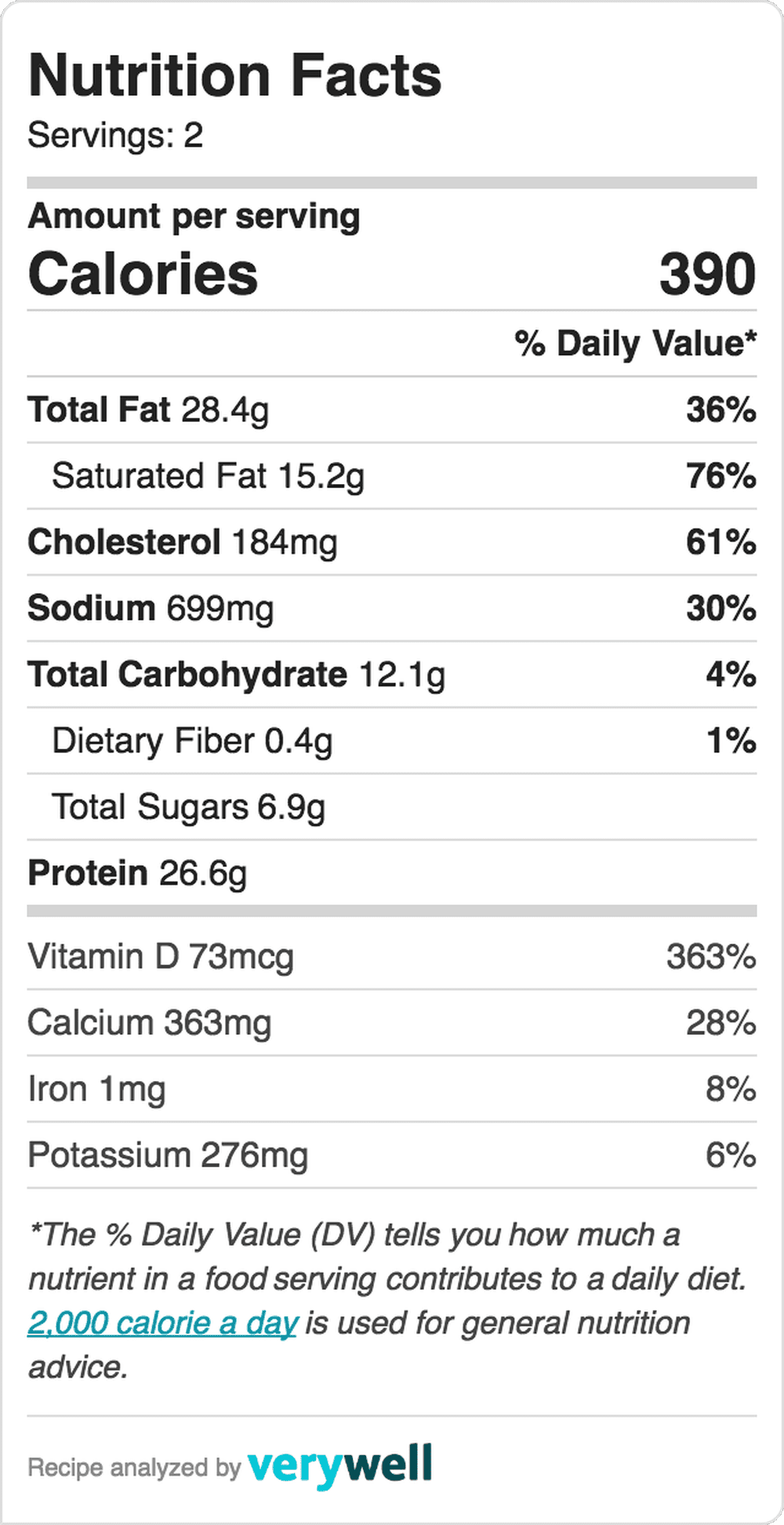This screenshot has height=1525, width=784.
Task: Click the Recipe analyzed by text
Action: [x=134, y=1468]
